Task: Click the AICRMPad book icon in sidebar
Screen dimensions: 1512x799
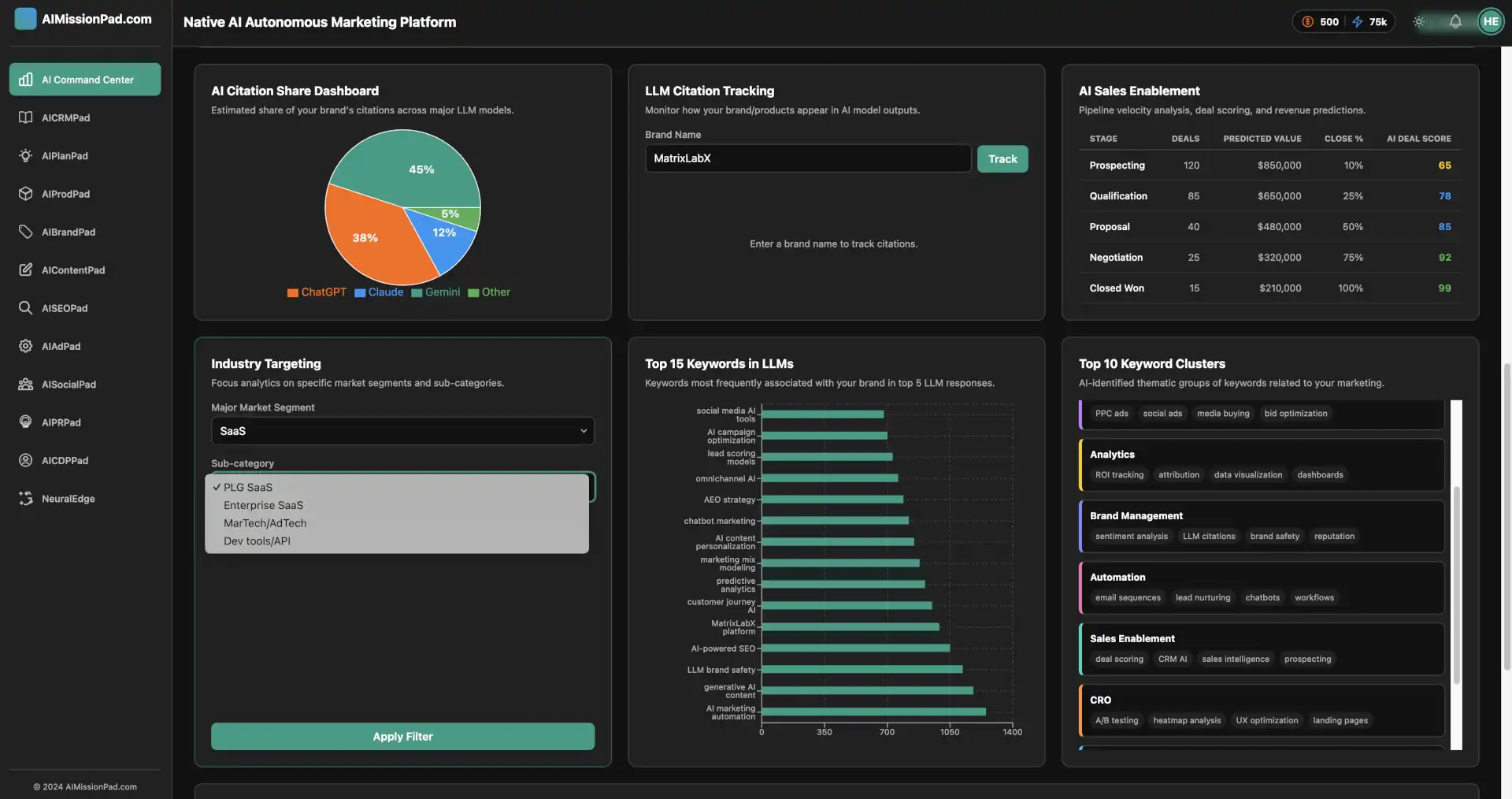Action: pyautogui.click(x=25, y=117)
